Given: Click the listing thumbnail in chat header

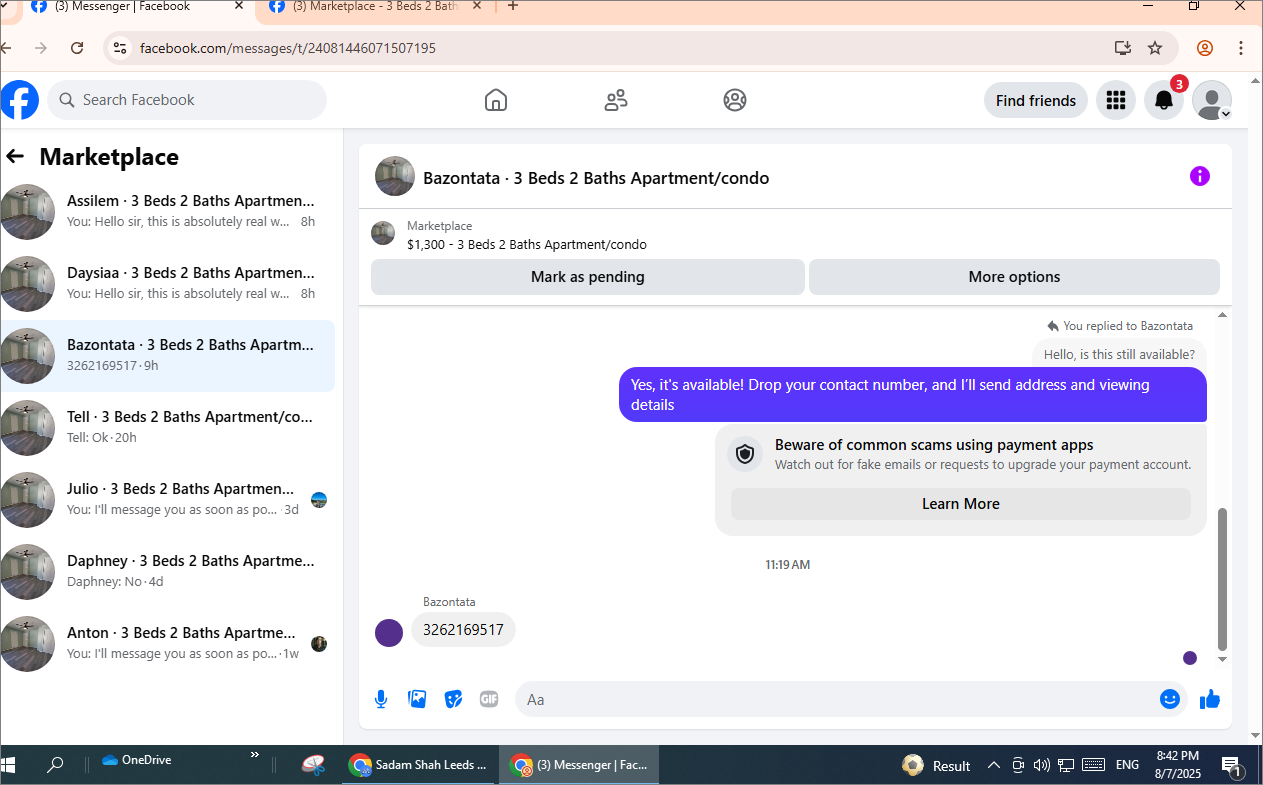Looking at the screenshot, I should [x=395, y=176].
